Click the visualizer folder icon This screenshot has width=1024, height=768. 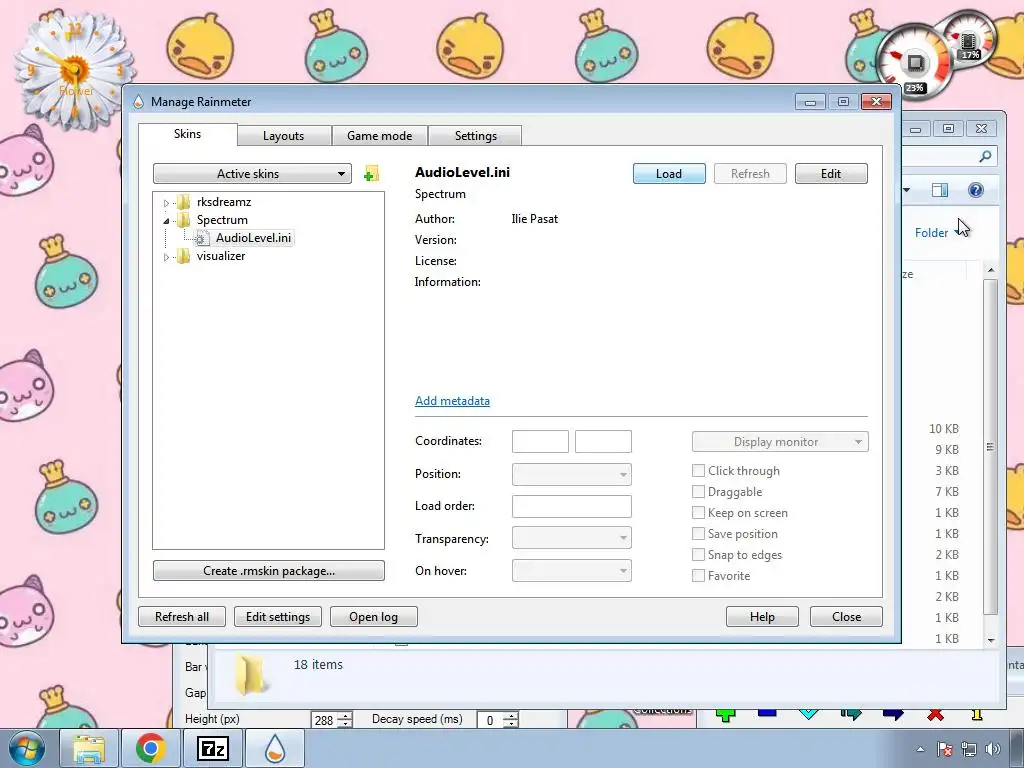pyautogui.click(x=184, y=255)
